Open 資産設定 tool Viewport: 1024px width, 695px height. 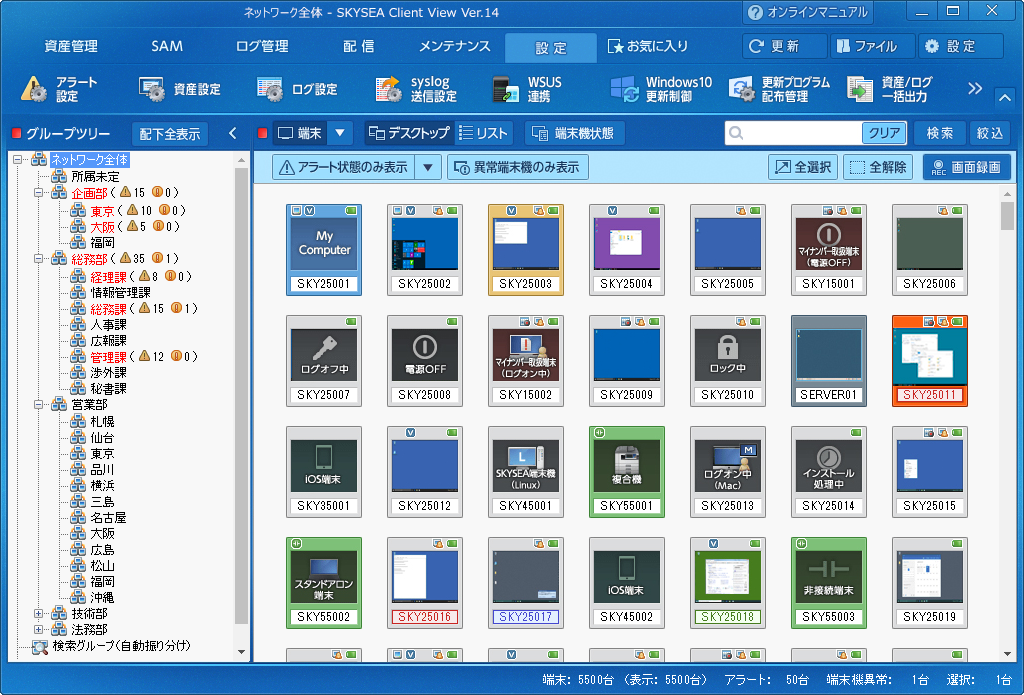pyautogui.click(x=180, y=89)
